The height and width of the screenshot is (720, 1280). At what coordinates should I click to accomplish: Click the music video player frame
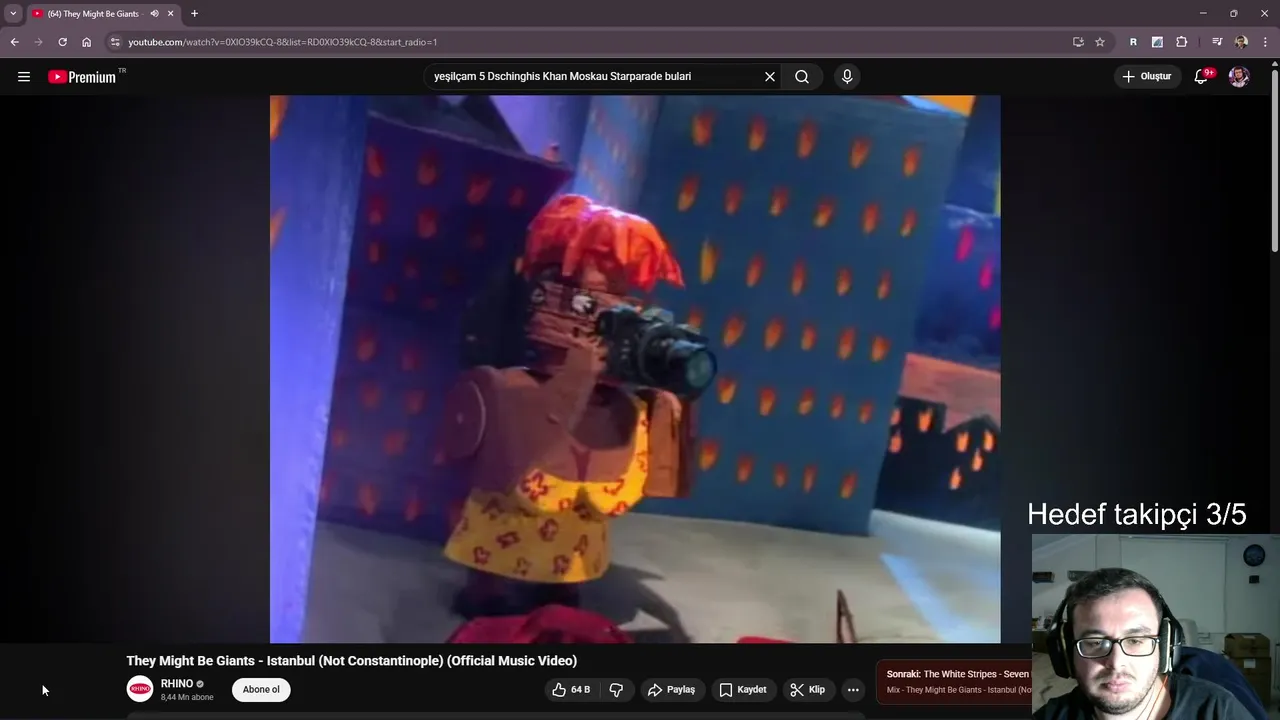tap(635, 369)
